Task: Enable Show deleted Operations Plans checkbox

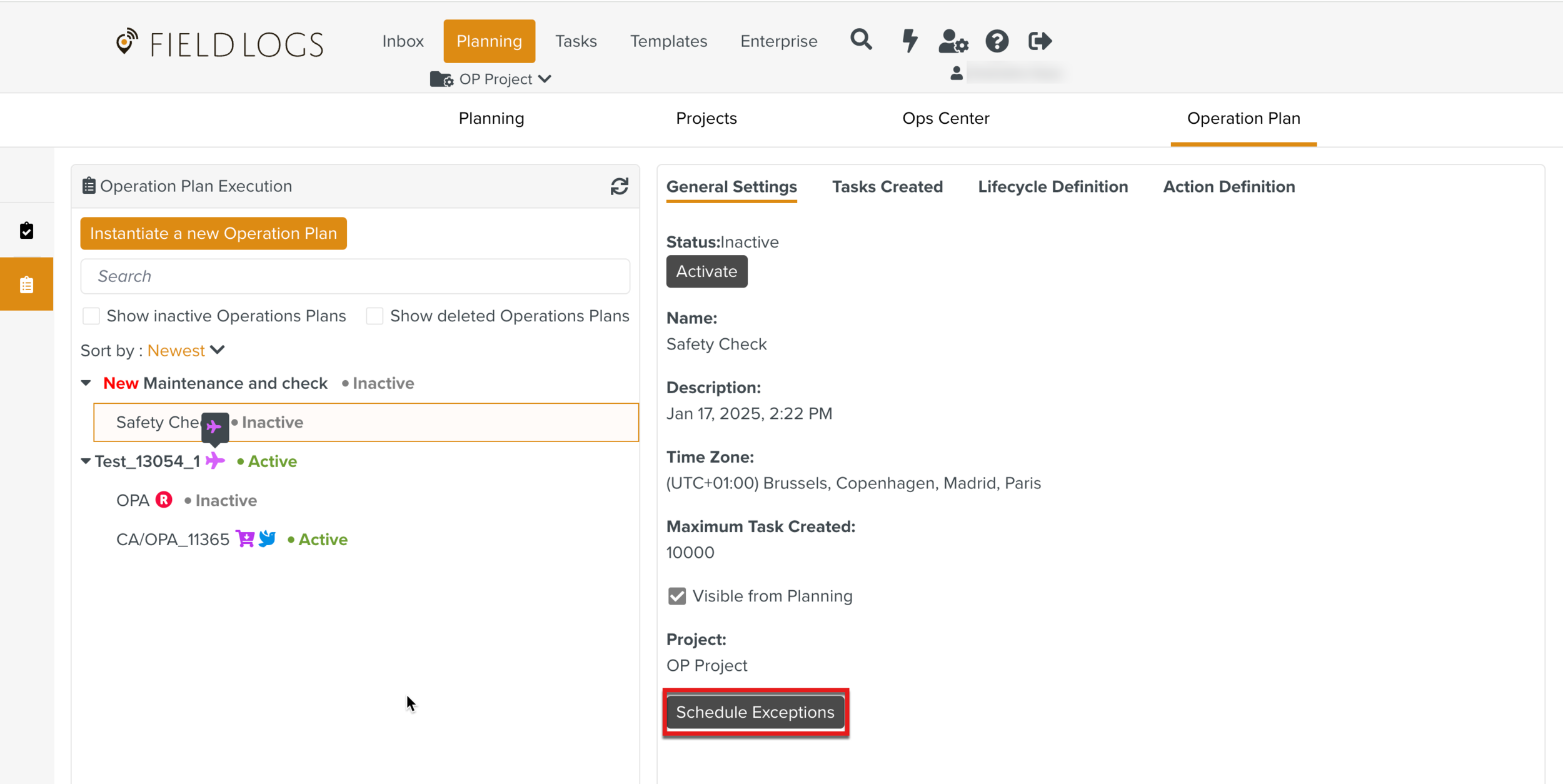Action: [x=374, y=316]
